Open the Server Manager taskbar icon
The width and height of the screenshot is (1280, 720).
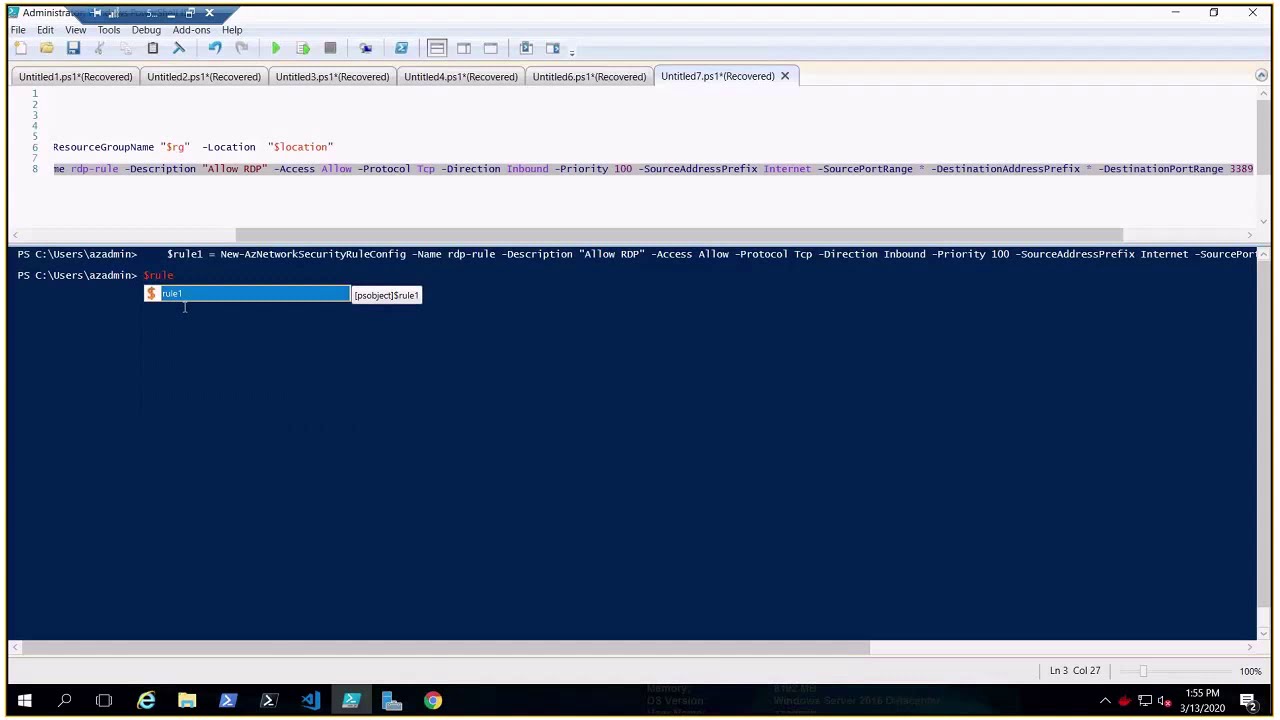tap(392, 700)
